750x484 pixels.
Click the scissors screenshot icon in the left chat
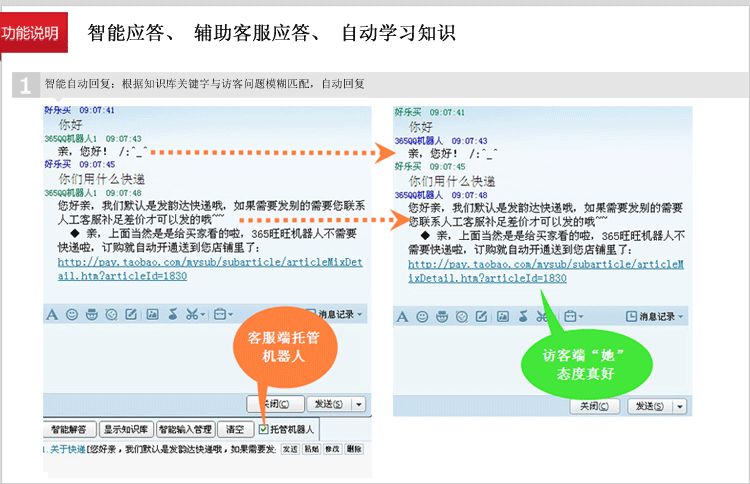(192, 314)
